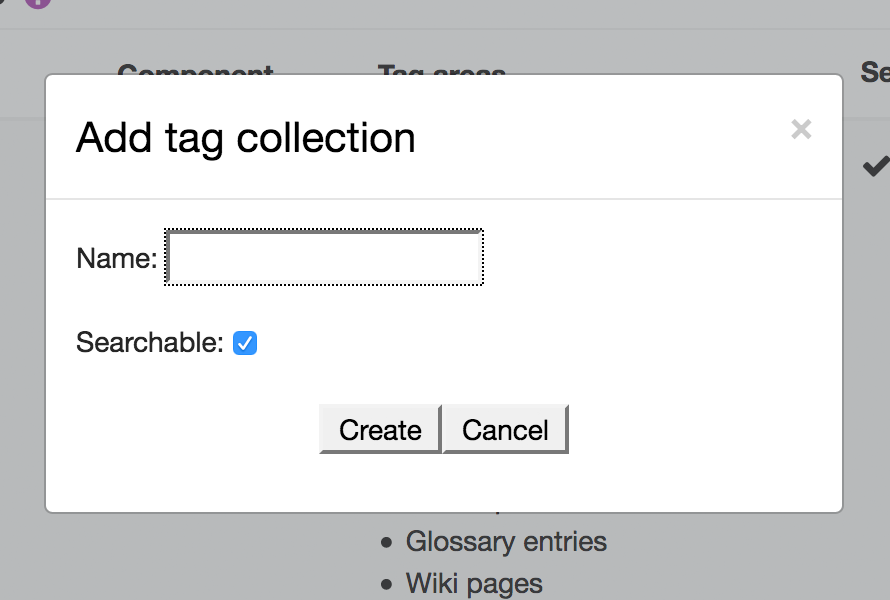Click the checkmark icon at right edge
This screenshot has width=890, height=600.
pyautogui.click(x=876, y=166)
